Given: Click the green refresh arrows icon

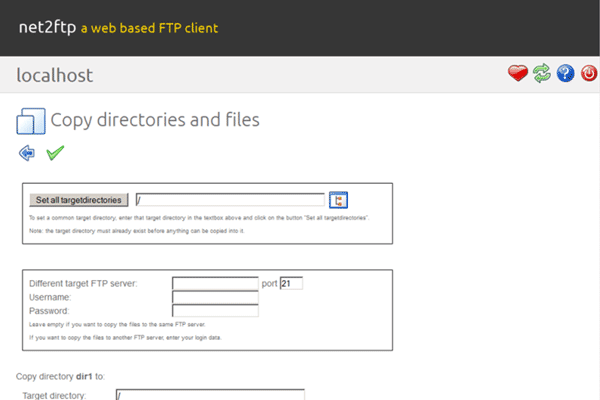Looking at the screenshot, I should (x=541, y=74).
